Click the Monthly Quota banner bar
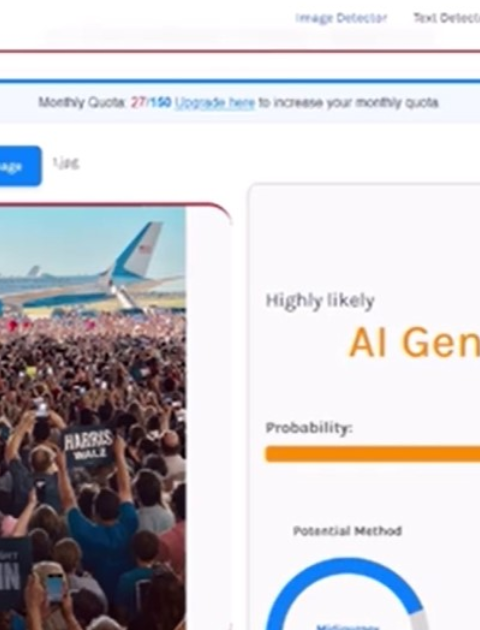 [x=240, y=103]
